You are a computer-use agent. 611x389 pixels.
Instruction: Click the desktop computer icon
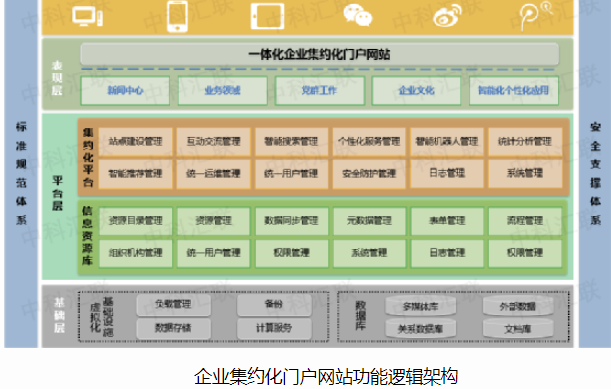coord(88,17)
